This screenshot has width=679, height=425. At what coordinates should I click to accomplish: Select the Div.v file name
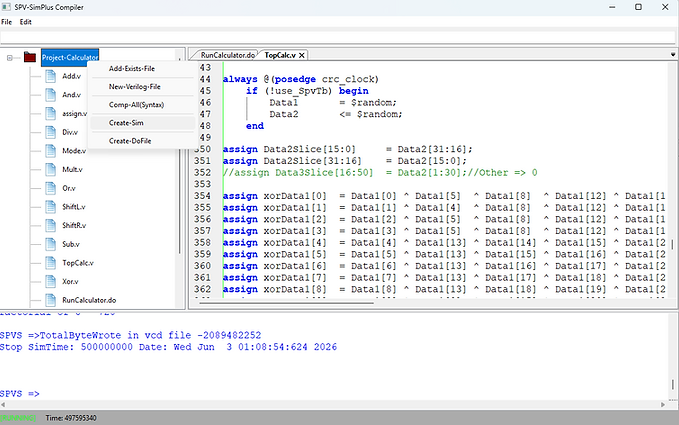pos(70,132)
